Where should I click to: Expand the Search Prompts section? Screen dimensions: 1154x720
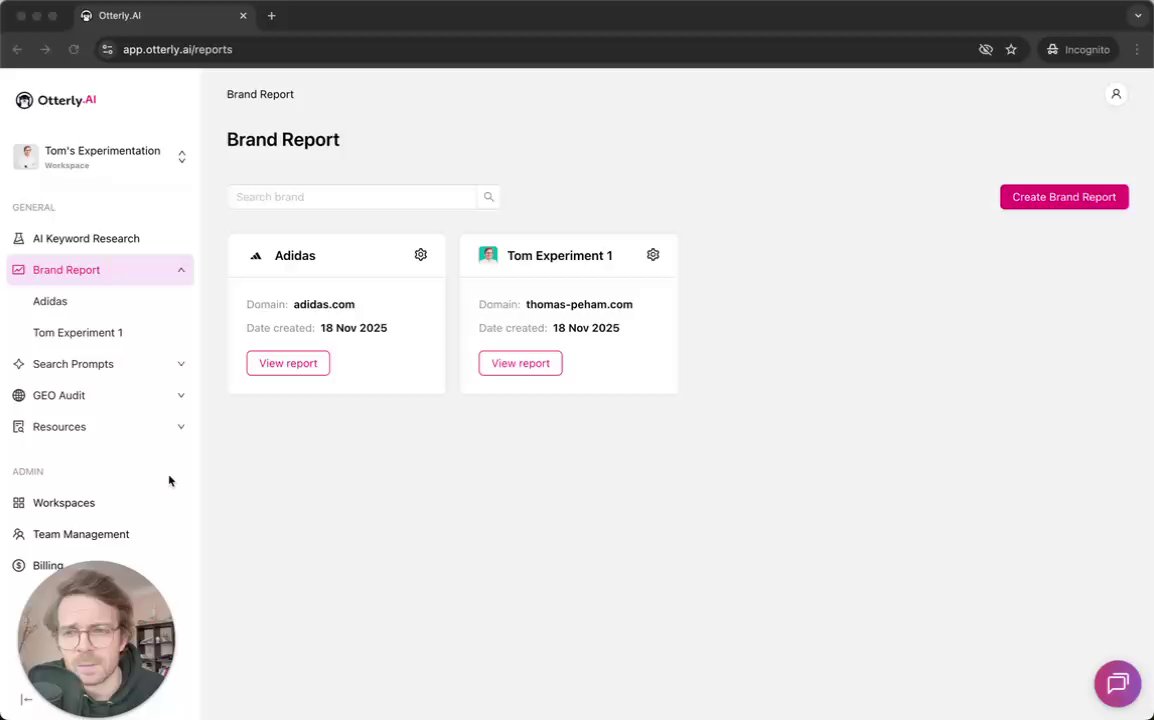[181, 364]
